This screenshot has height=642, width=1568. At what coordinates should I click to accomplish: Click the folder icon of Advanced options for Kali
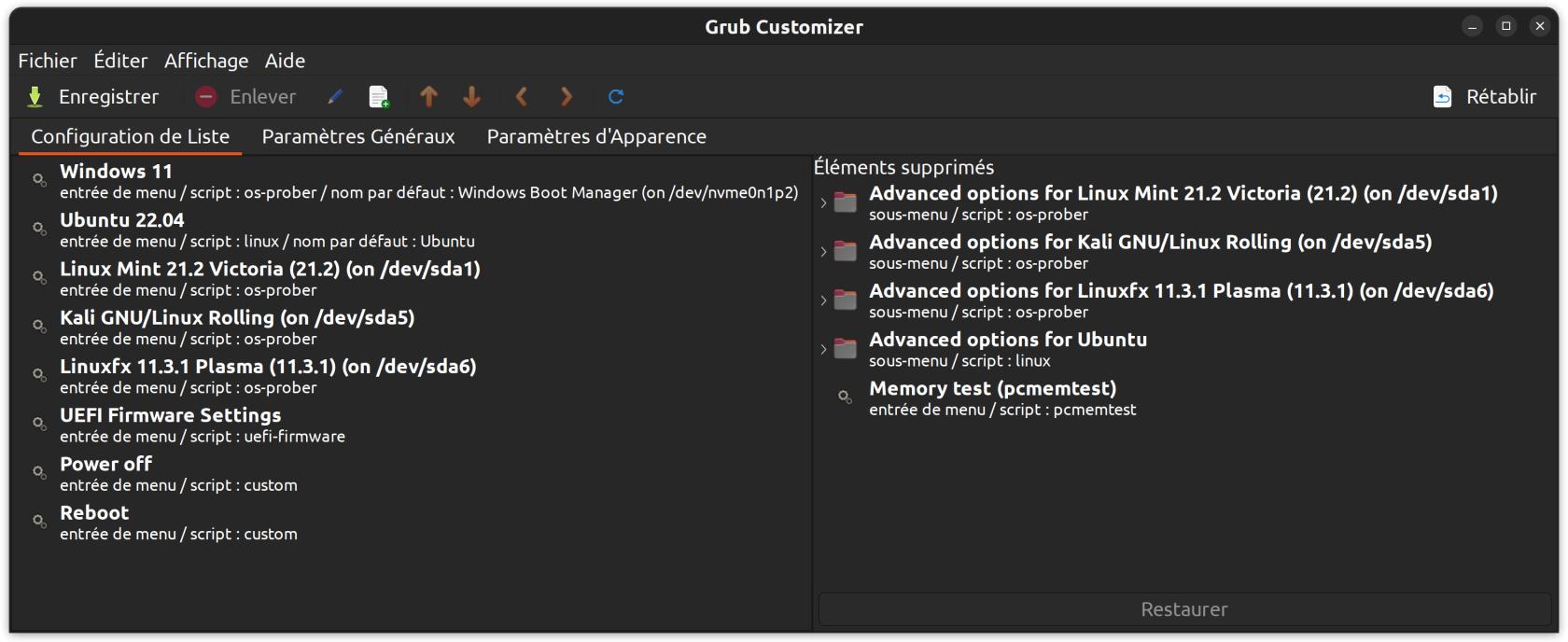[846, 251]
